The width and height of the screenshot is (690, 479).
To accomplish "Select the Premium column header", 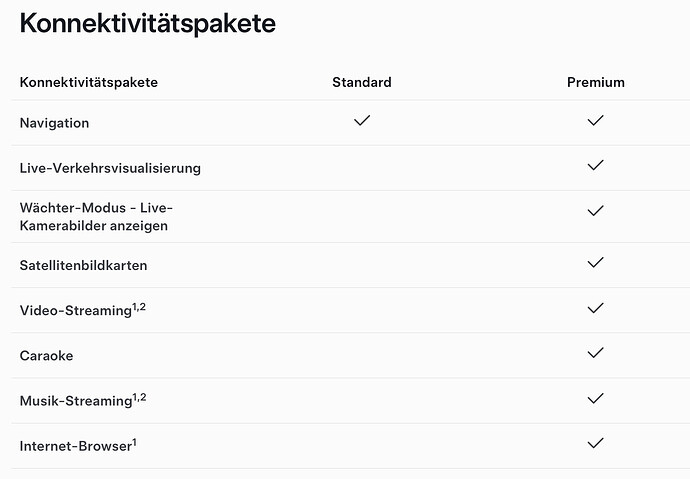I will click(x=596, y=82).
